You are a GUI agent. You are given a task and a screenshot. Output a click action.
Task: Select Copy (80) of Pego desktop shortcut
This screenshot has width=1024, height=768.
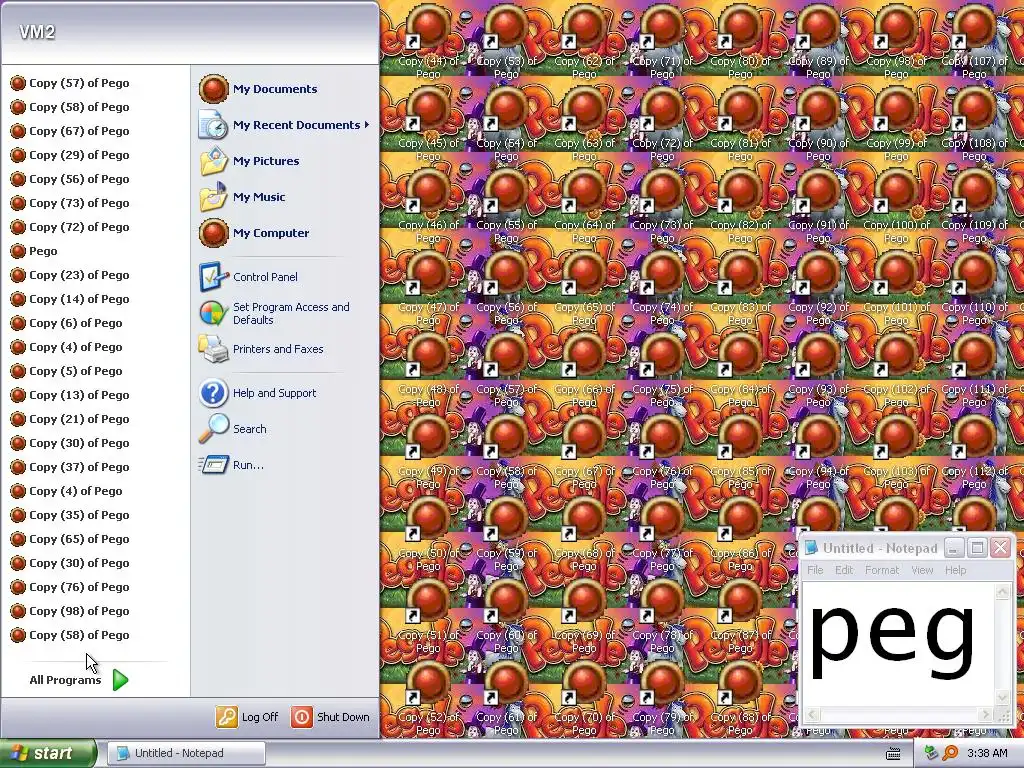[740, 38]
